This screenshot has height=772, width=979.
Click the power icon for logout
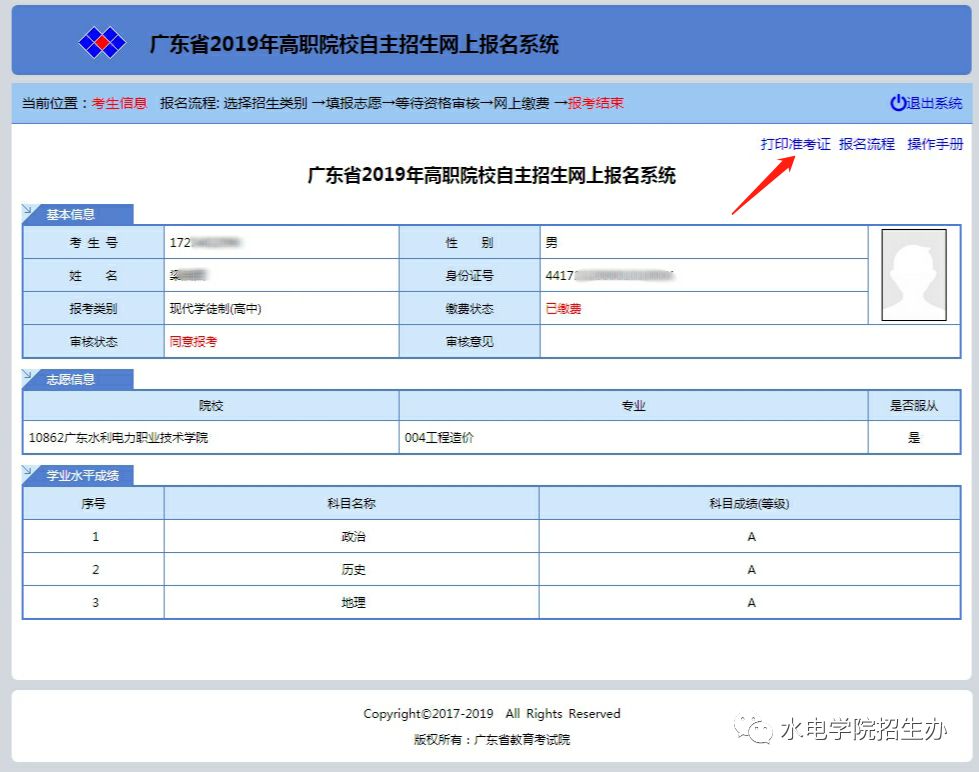tap(898, 103)
